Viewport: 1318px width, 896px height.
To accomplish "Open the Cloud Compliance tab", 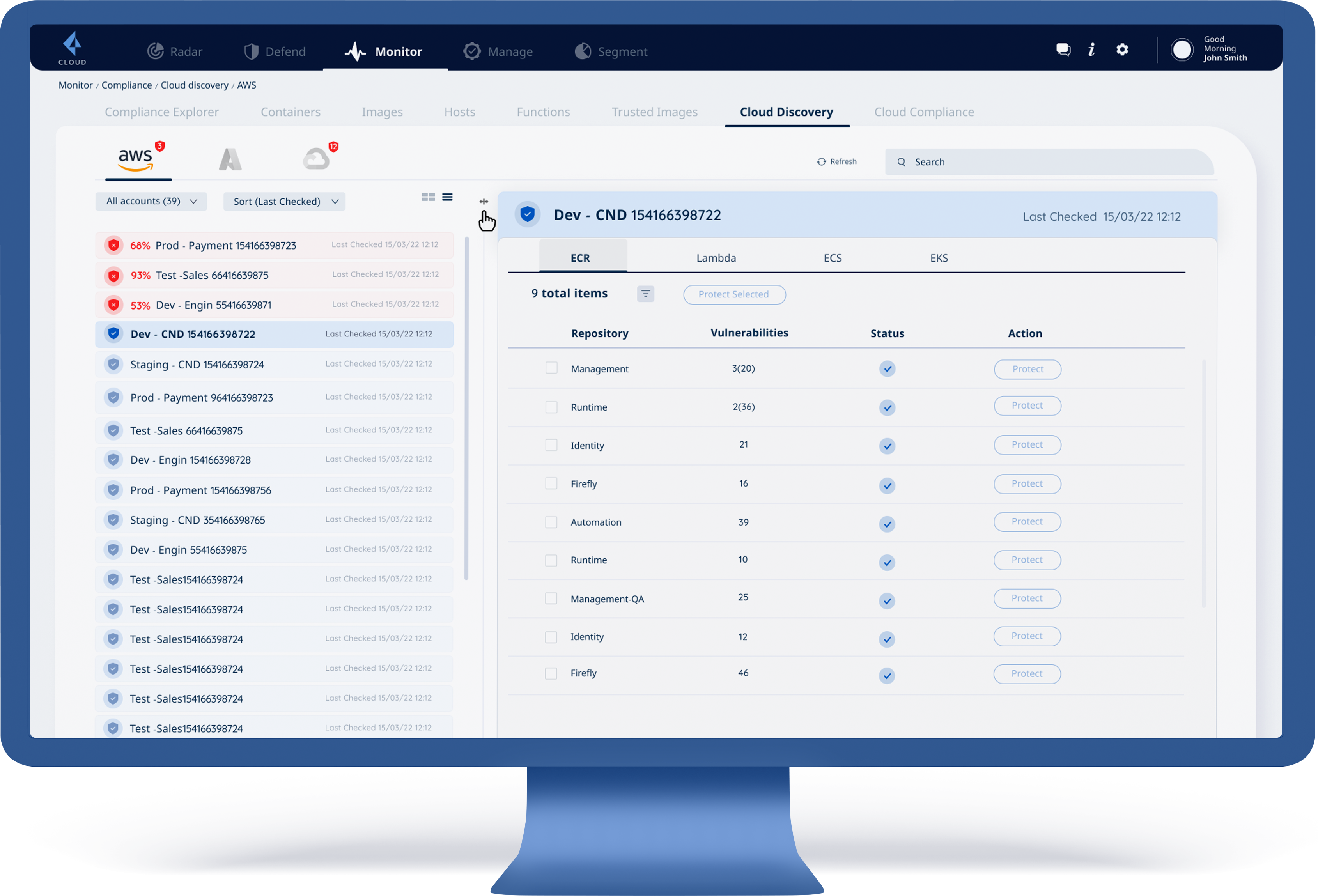I will click(x=923, y=112).
